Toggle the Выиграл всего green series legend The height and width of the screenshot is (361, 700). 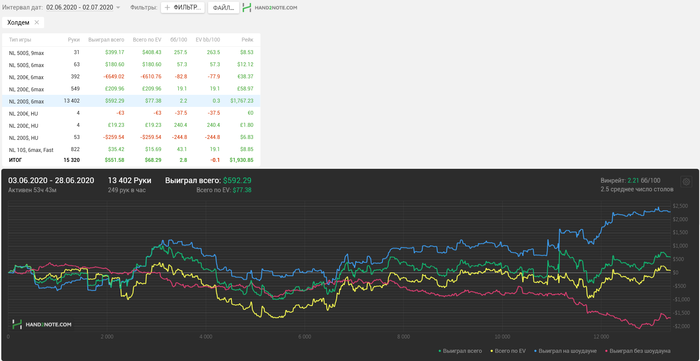(x=461, y=351)
